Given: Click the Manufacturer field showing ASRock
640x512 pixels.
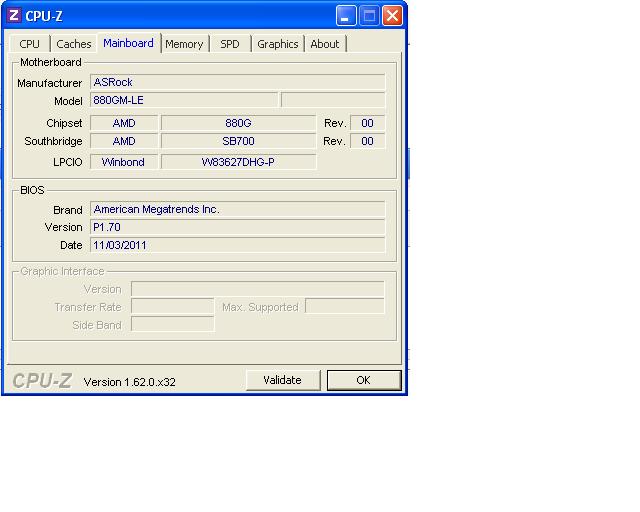Looking at the screenshot, I should click(x=238, y=82).
